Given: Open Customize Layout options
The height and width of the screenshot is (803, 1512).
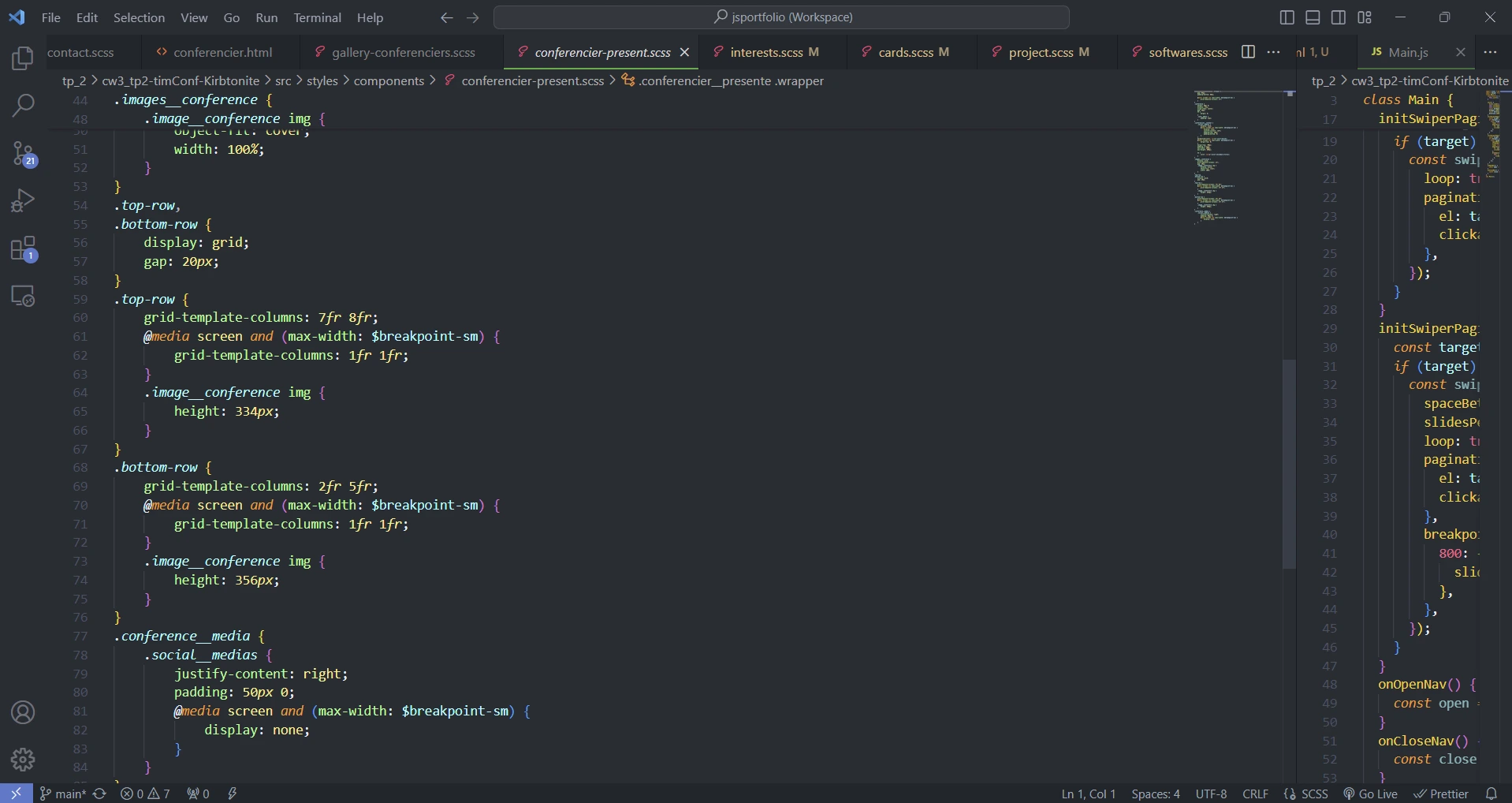Looking at the screenshot, I should (x=1365, y=17).
